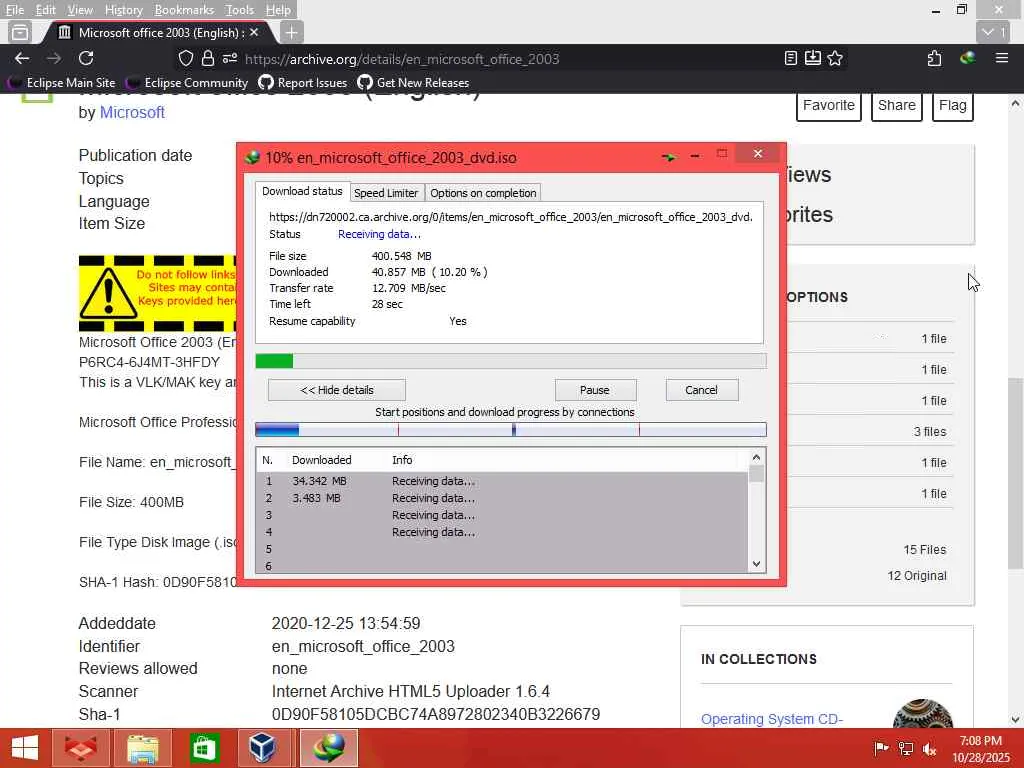Click the 15 Files link
This screenshot has width=1024, height=768.
925,550
